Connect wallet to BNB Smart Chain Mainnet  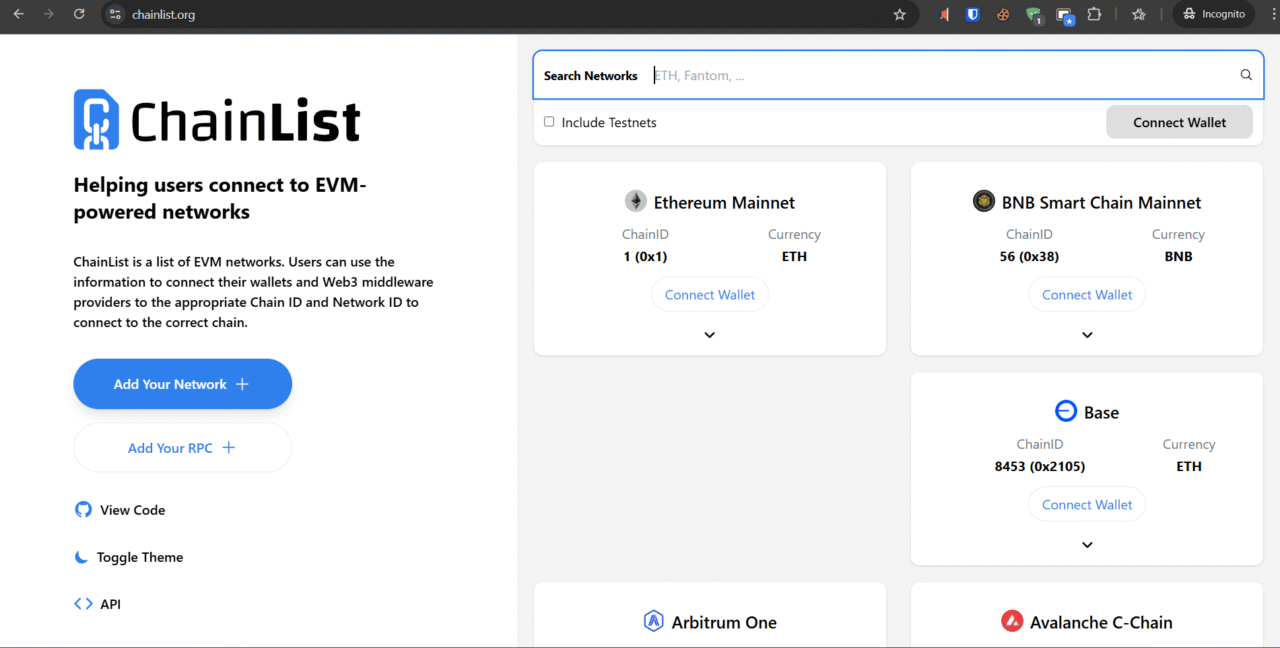tap(1087, 295)
